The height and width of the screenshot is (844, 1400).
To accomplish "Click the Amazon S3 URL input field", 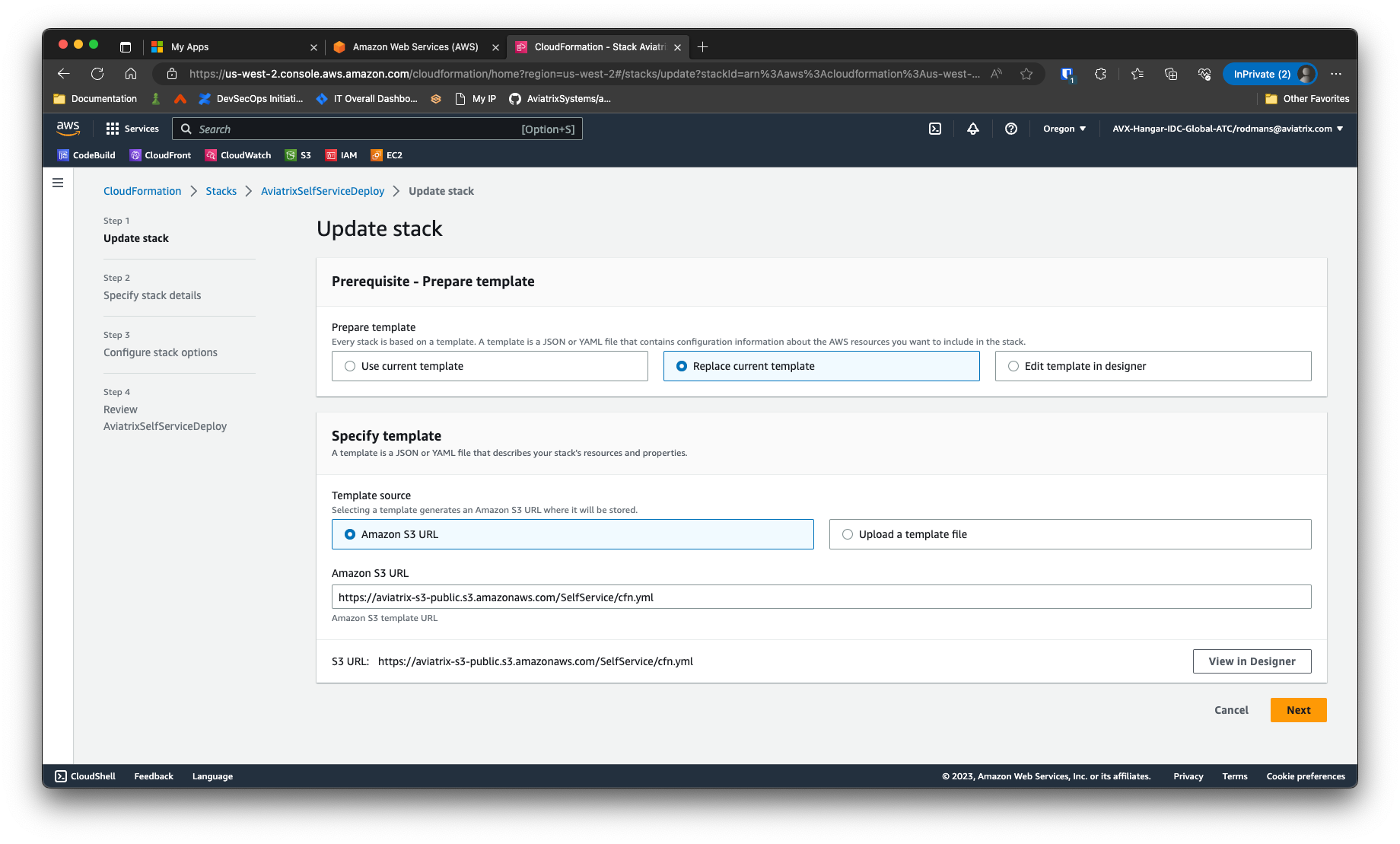I will point(822,597).
